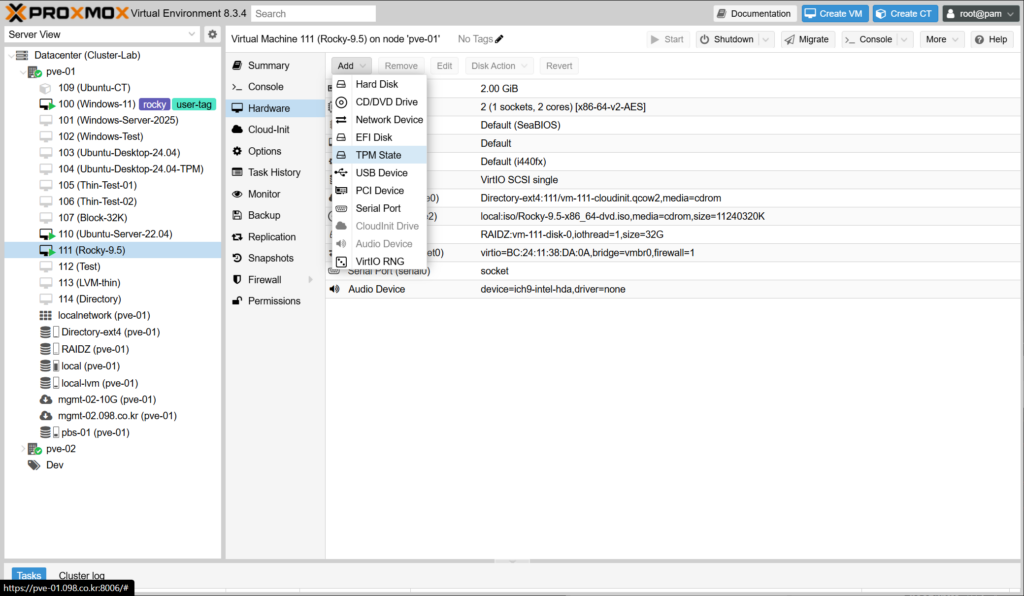Expand the pve-02 node in tree
Screen dimensions: 1024x596
click(x=24, y=449)
